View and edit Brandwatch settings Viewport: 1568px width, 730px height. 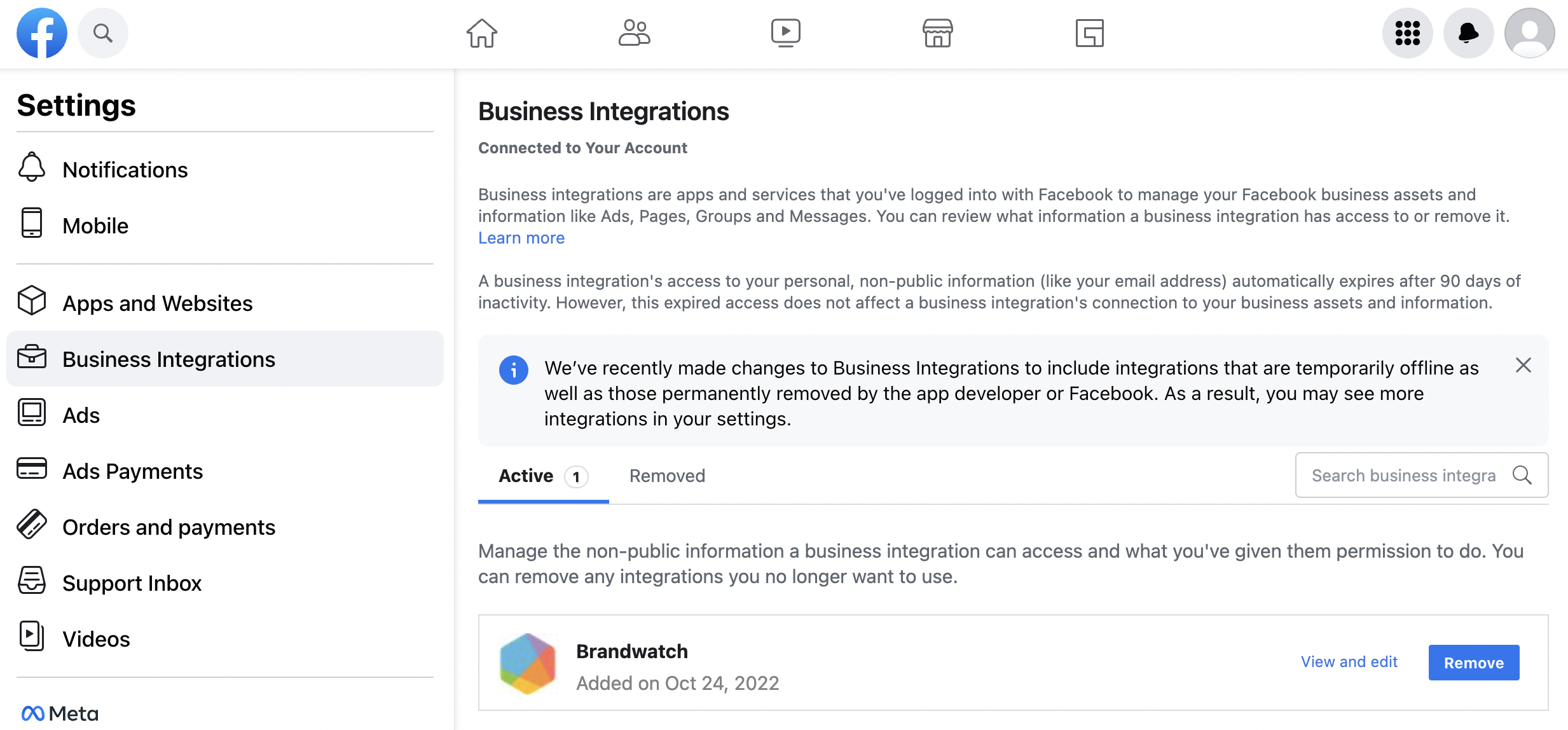click(1349, 662)
